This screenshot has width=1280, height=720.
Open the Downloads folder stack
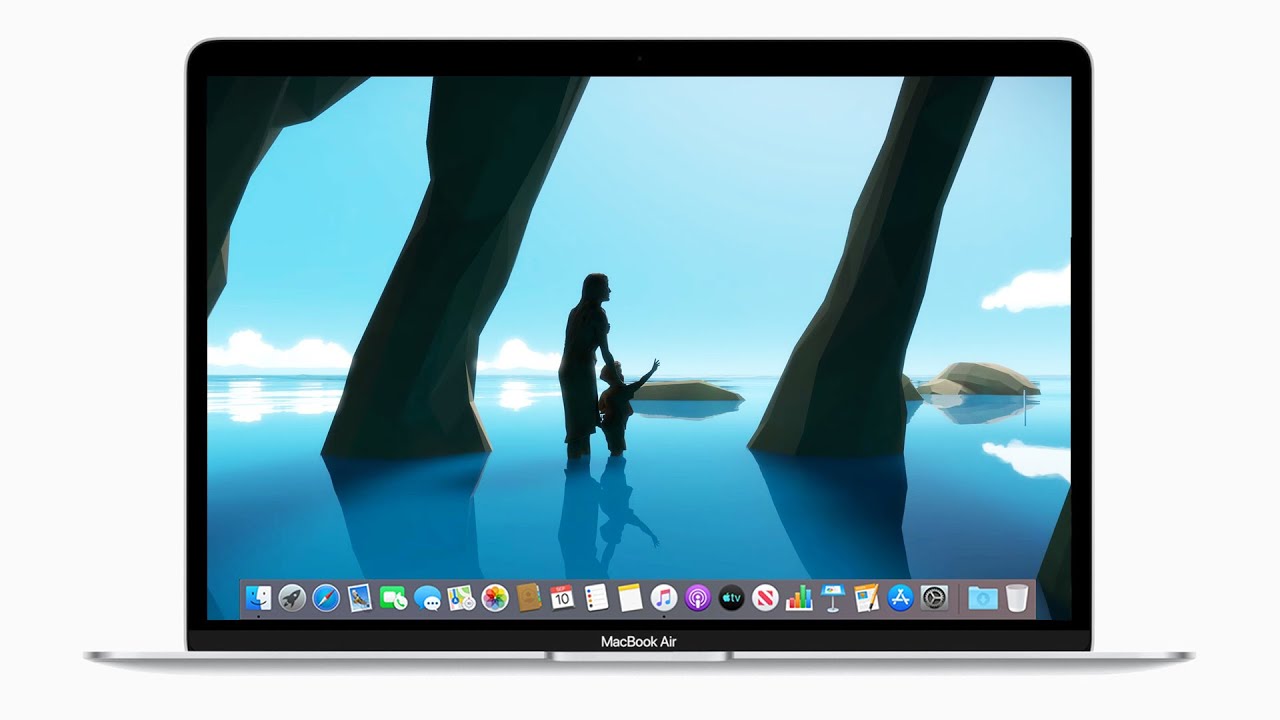(983, 598)
